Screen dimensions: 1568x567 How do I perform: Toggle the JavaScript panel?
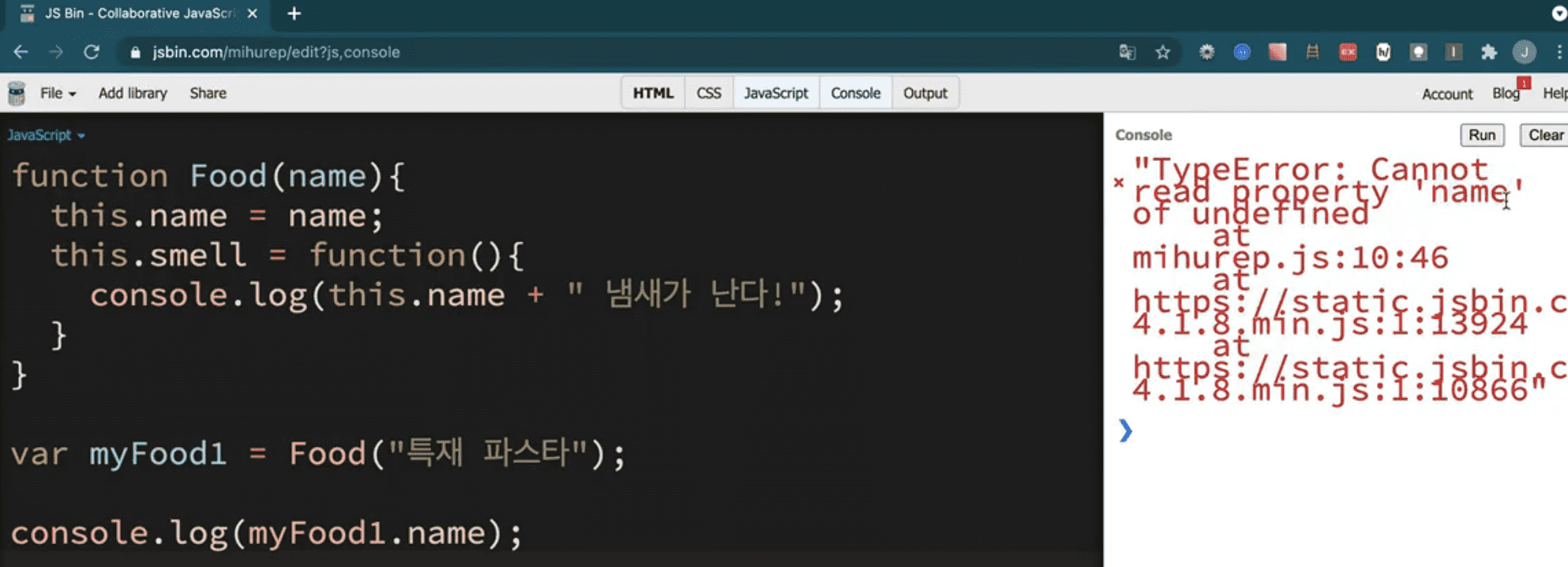click(x=776, y=93)
